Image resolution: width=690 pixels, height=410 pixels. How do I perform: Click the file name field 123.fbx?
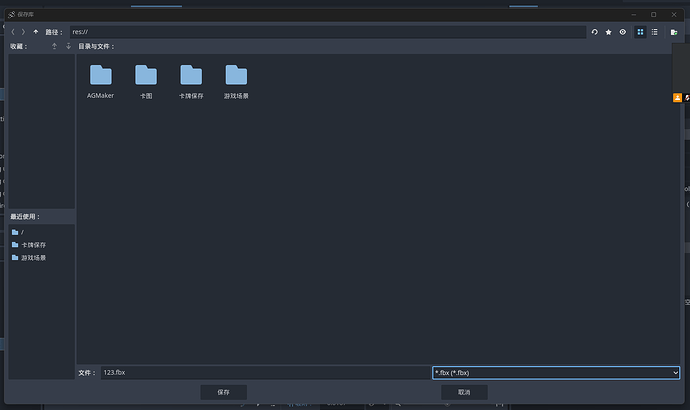tap(265, 372)
